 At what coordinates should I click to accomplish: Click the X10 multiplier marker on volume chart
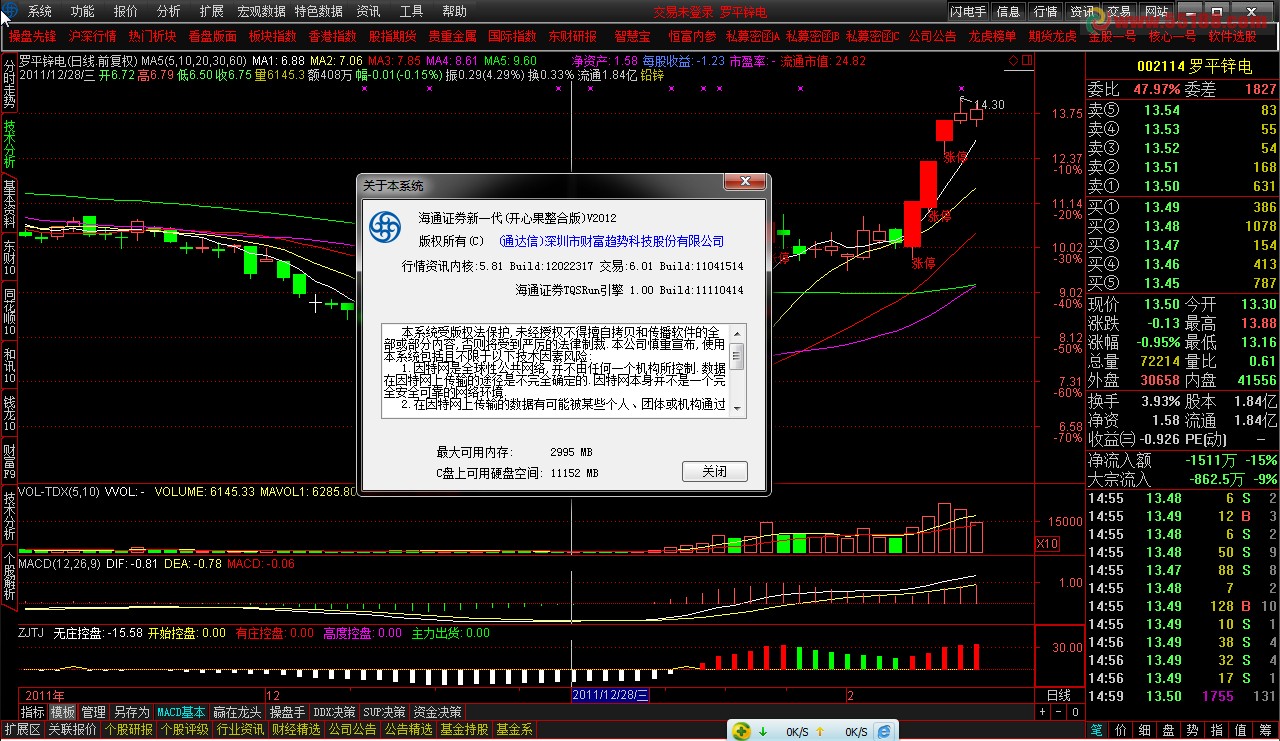pos(1047,543)
